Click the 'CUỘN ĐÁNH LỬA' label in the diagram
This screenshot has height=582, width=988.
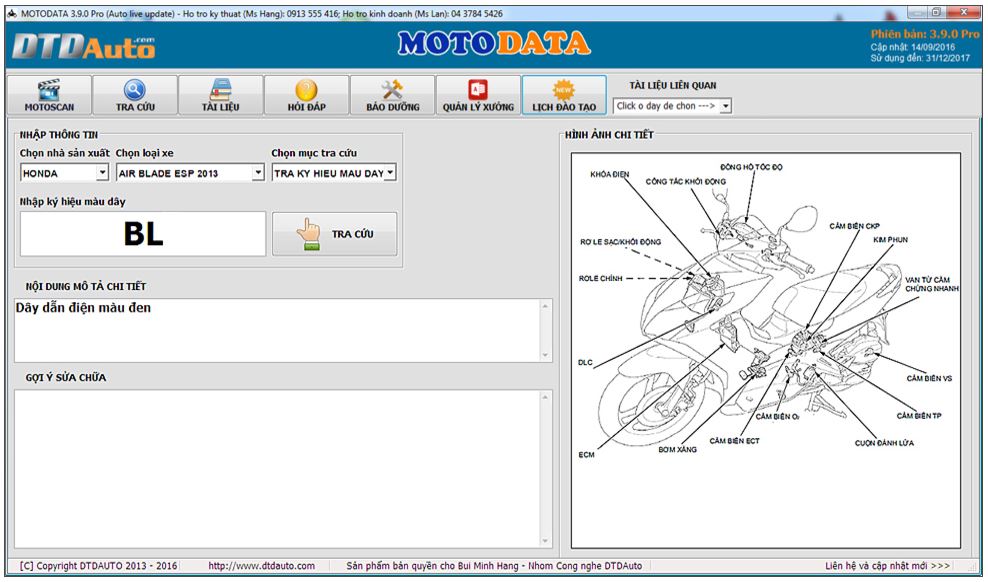884,443
